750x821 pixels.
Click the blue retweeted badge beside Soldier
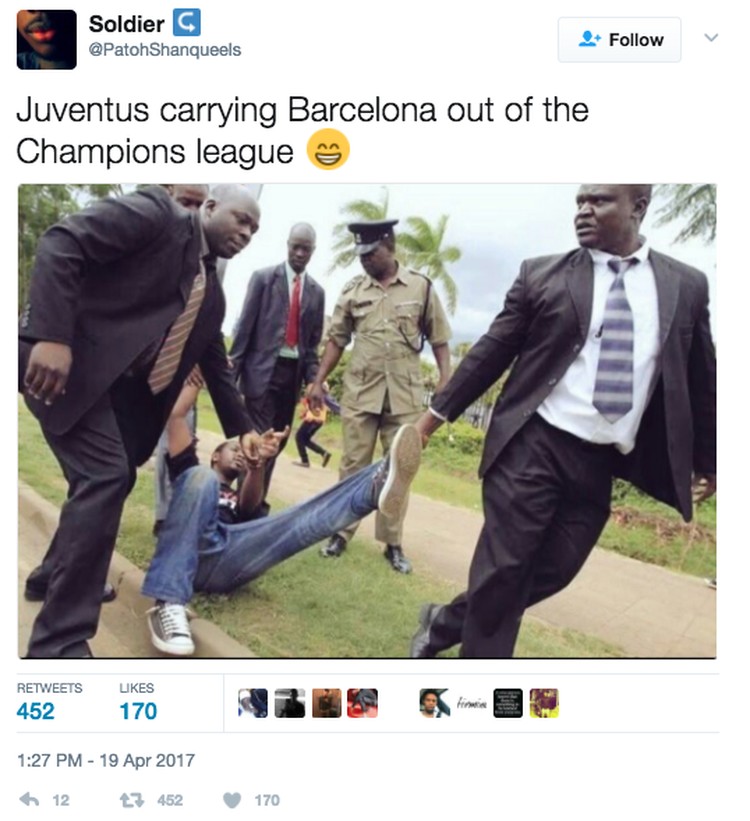(186, 23)
